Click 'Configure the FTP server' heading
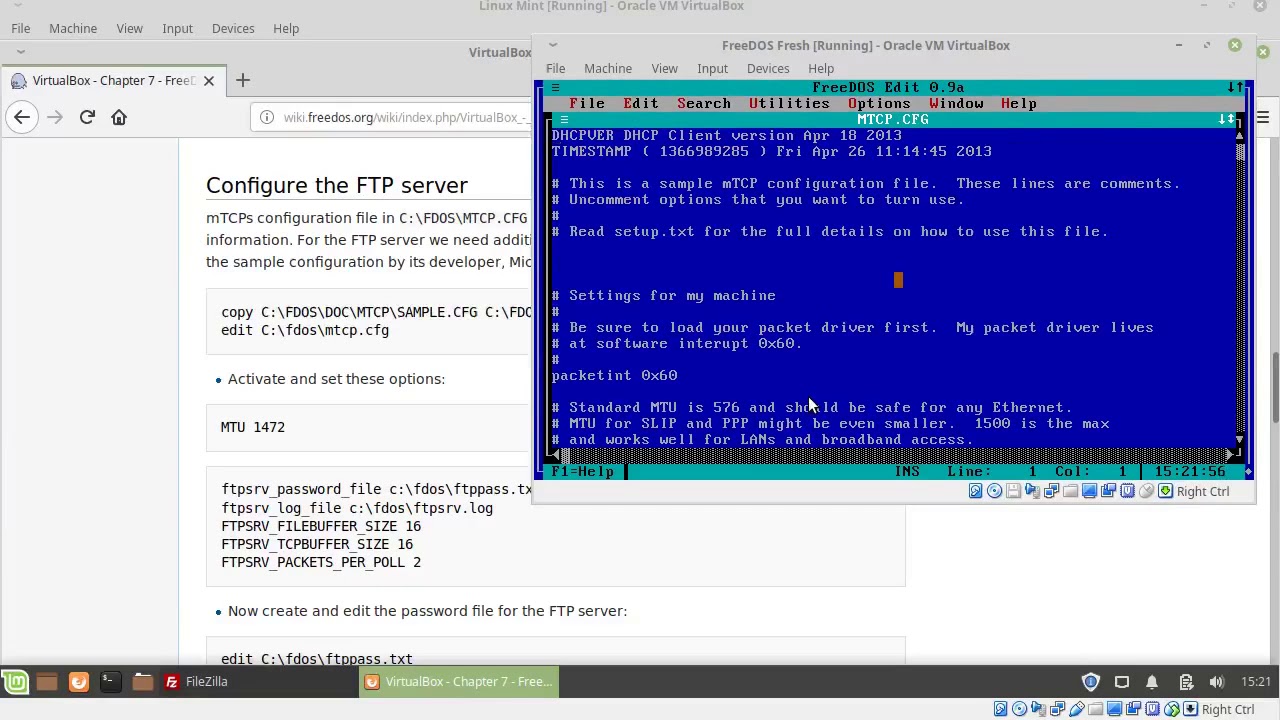The image size is (1280, 720). (x=337, y=185)
